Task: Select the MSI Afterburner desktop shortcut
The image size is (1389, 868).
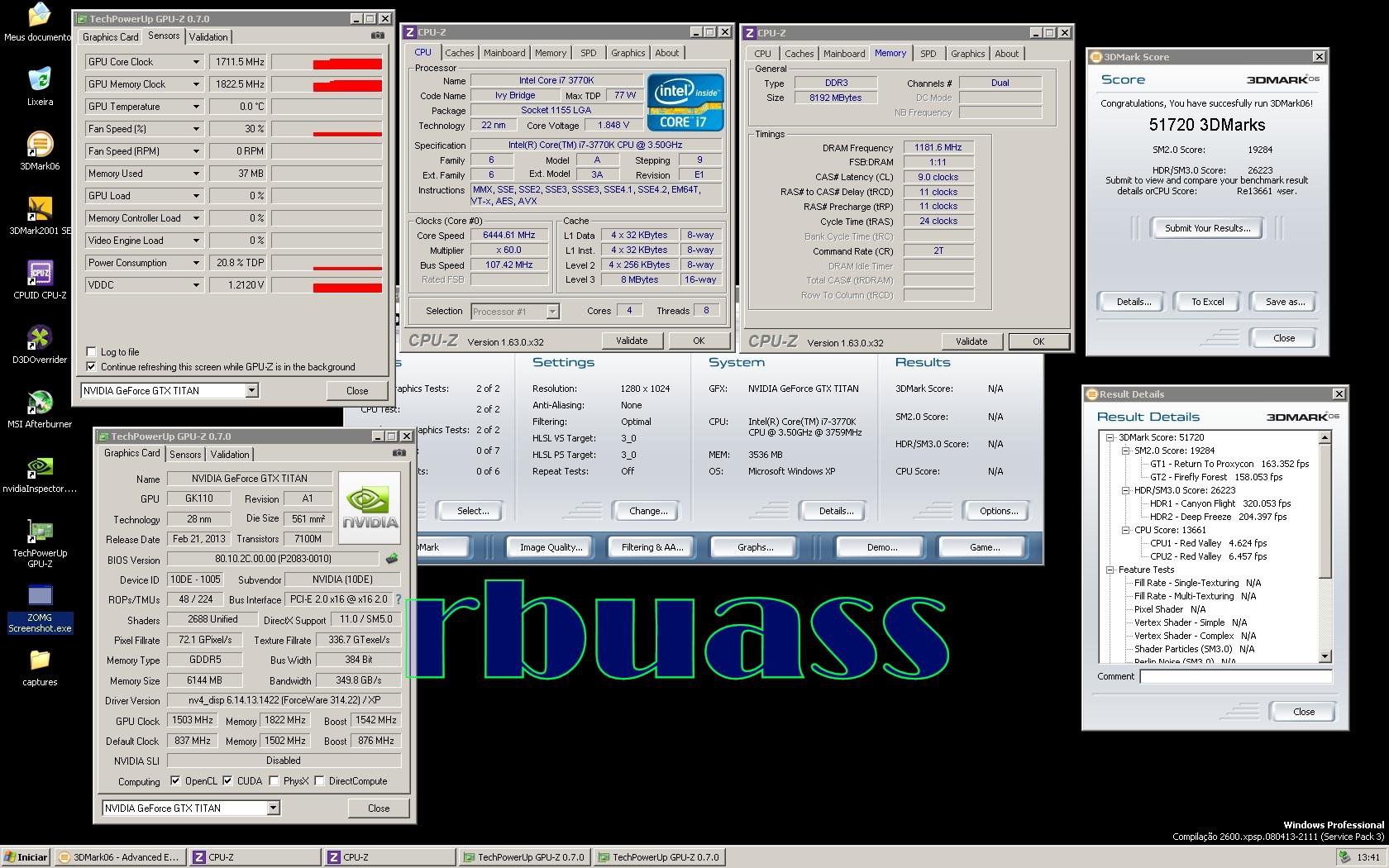Action: [x=40, y=409]
